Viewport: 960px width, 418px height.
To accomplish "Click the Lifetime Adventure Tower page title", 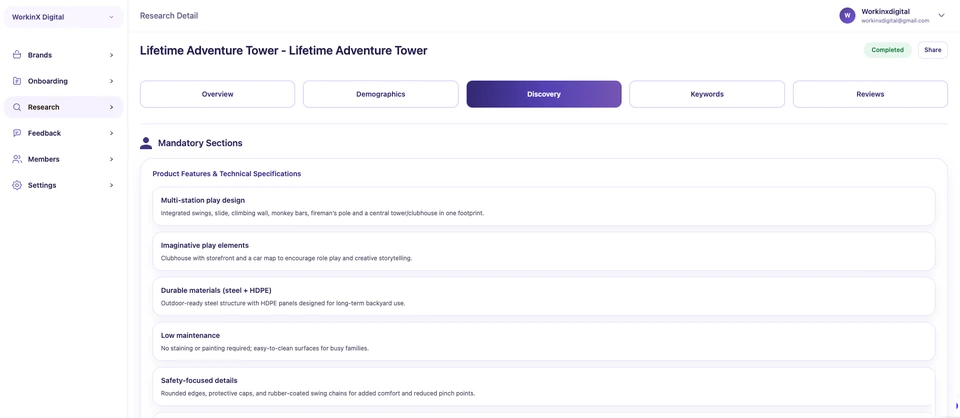I will tap(283, 51).
